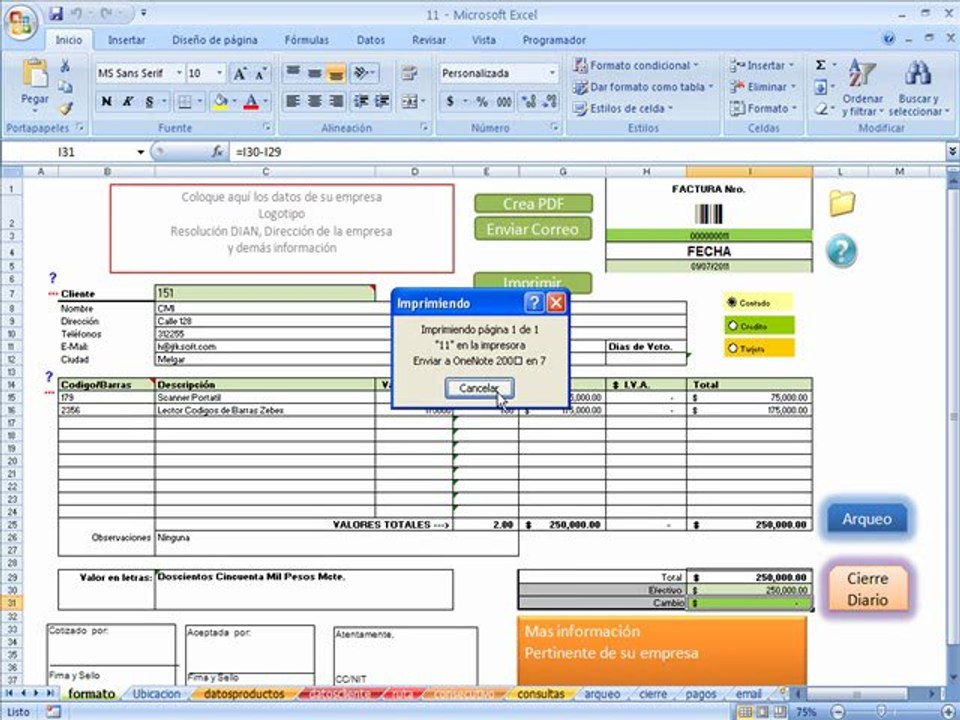Align text to the right
960x720 pixels.
click(336, 101)
